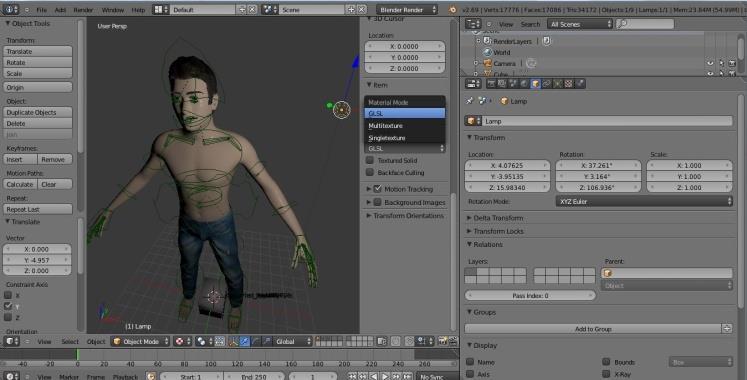Delete current scene with X icon

pos(362,10)
